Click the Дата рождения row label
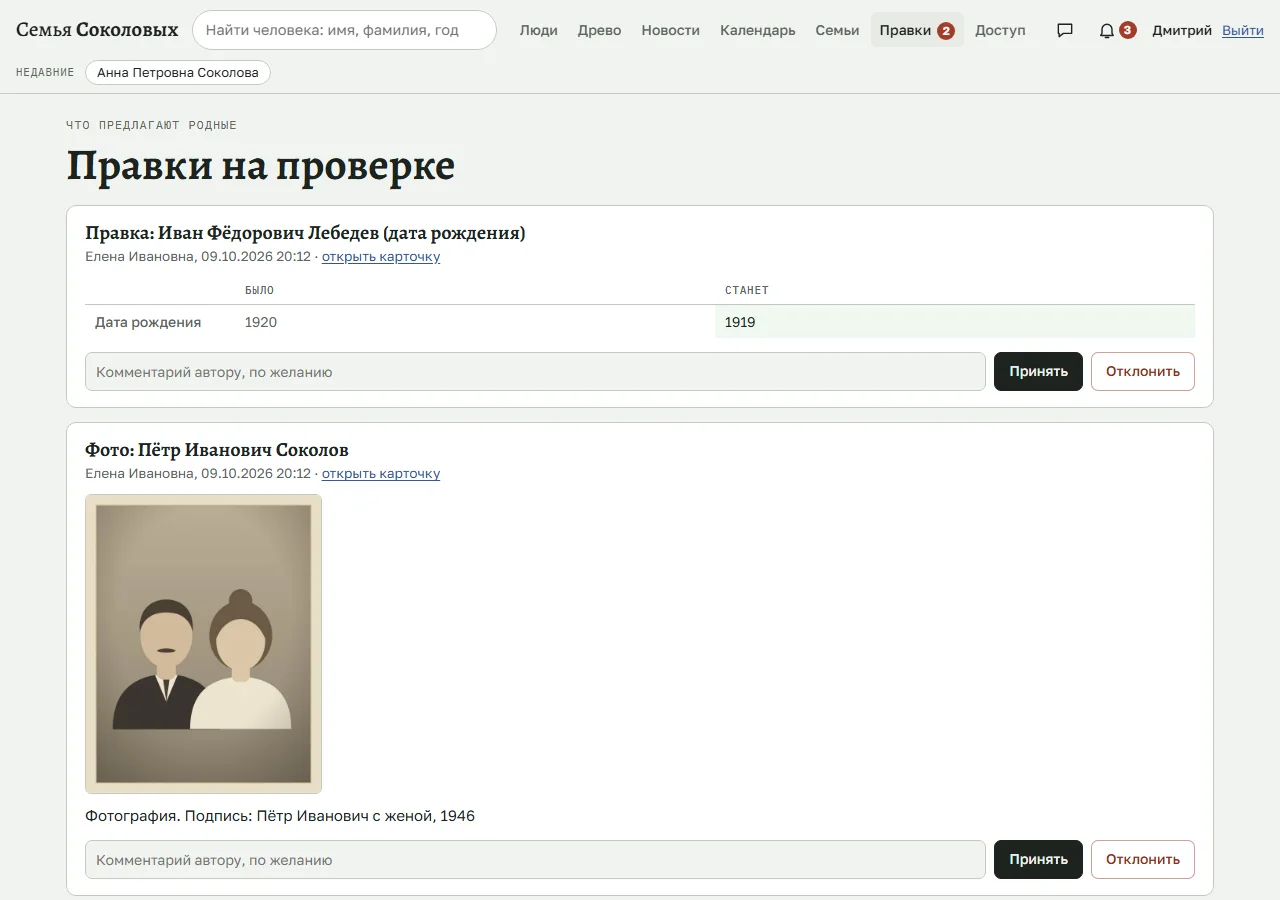This screenshot has height=900, width=1280. (148, 322)
